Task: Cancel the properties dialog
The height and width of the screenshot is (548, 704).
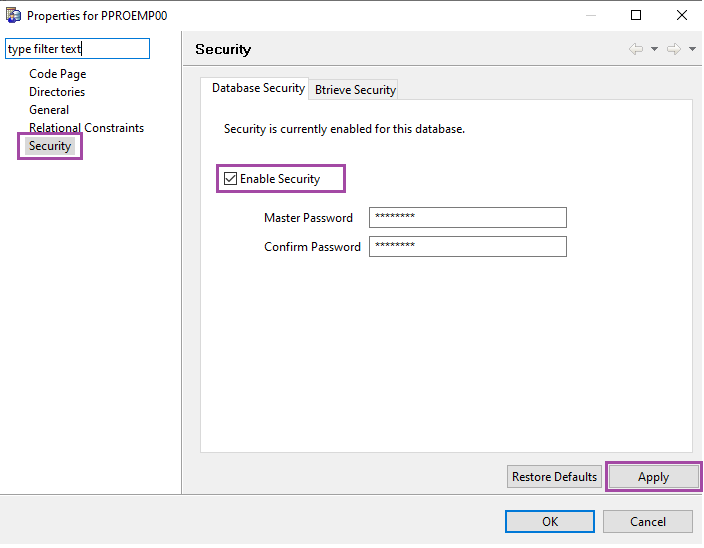Action: [647, 521]
